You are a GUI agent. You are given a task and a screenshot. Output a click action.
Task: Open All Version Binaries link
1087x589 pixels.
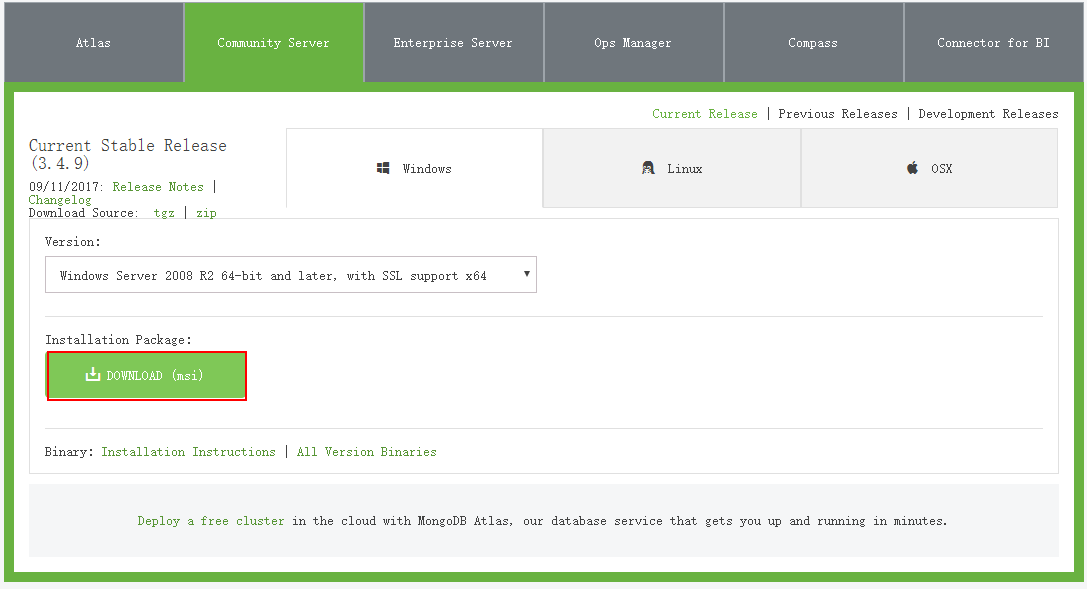pos(367,452)
